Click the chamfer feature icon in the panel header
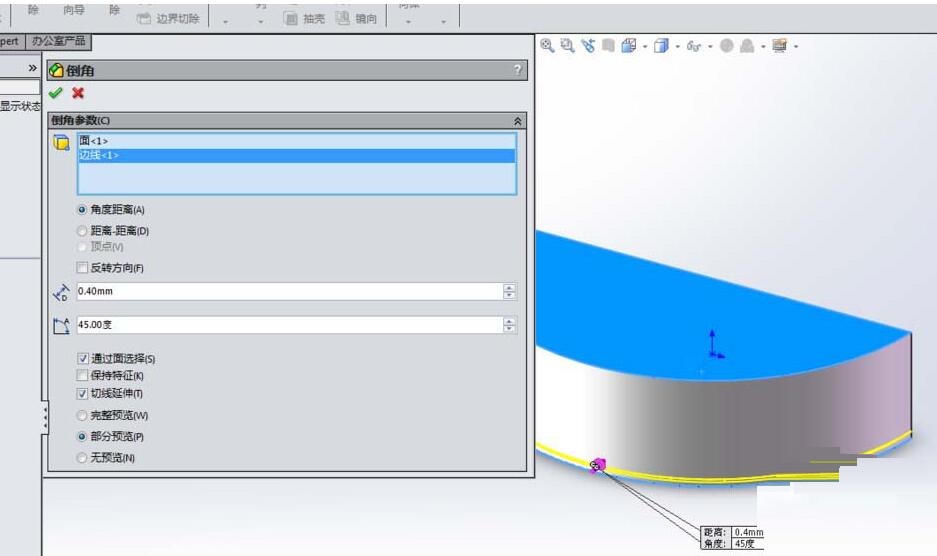The width and height of the screenshot is (937, 556). tap(56, 71)
